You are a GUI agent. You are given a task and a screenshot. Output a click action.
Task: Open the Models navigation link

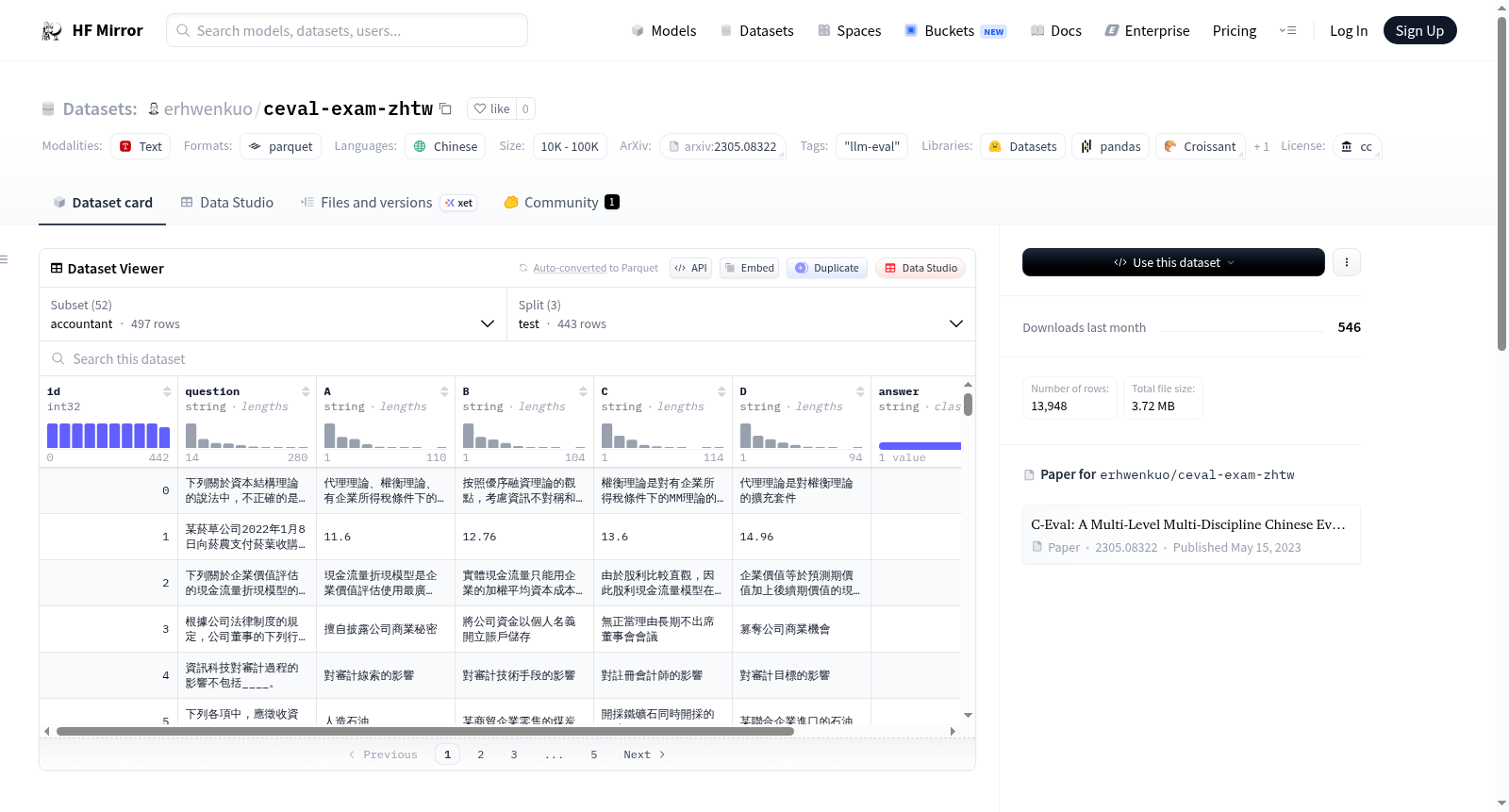(664, 31)
